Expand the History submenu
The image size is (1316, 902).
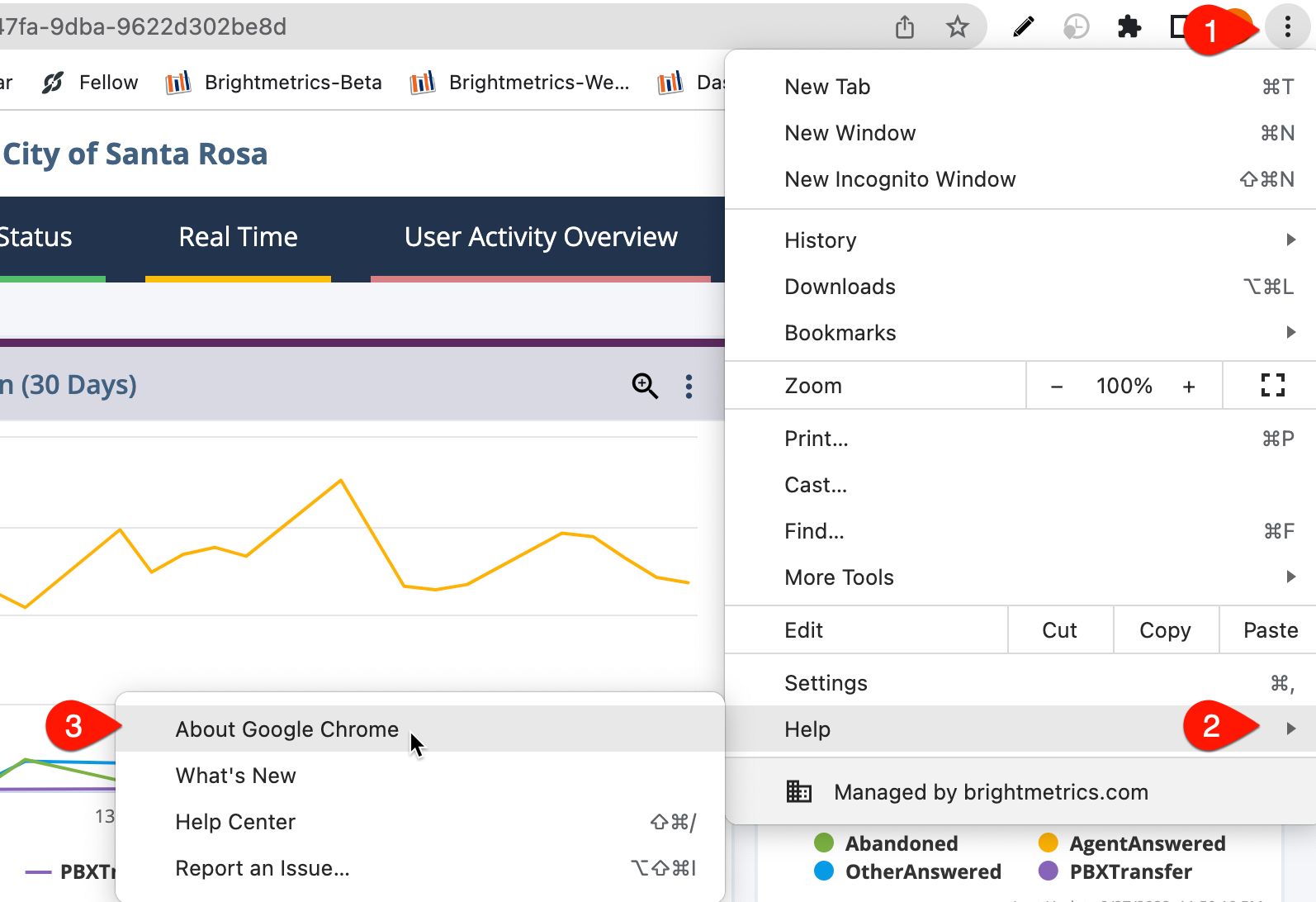[1020, 240]
